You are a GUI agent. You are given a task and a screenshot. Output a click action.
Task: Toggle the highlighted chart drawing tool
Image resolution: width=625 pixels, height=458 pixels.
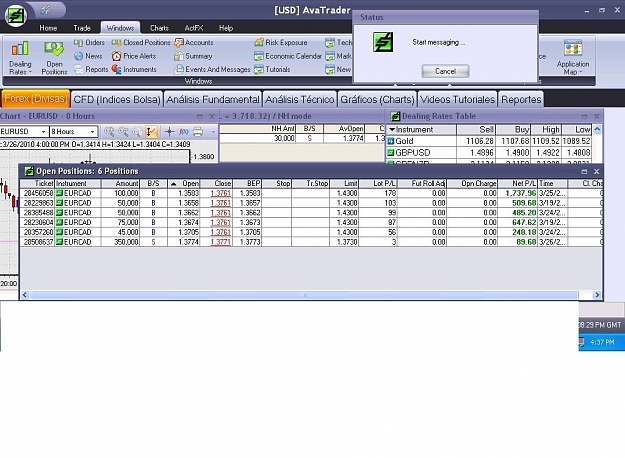click(x=151, y=132)
